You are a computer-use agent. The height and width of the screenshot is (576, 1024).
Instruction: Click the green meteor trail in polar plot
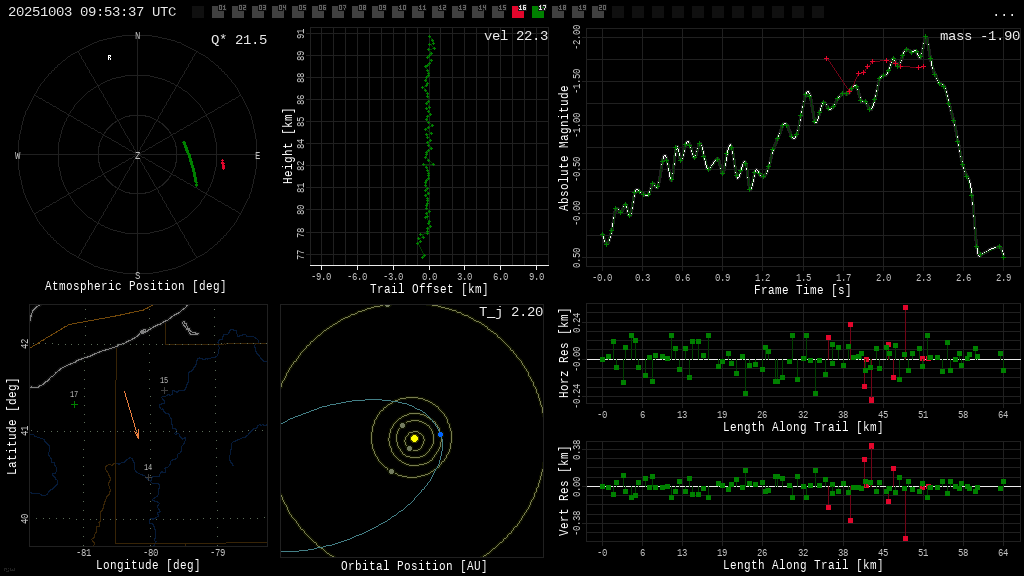[x=190, y=163]
